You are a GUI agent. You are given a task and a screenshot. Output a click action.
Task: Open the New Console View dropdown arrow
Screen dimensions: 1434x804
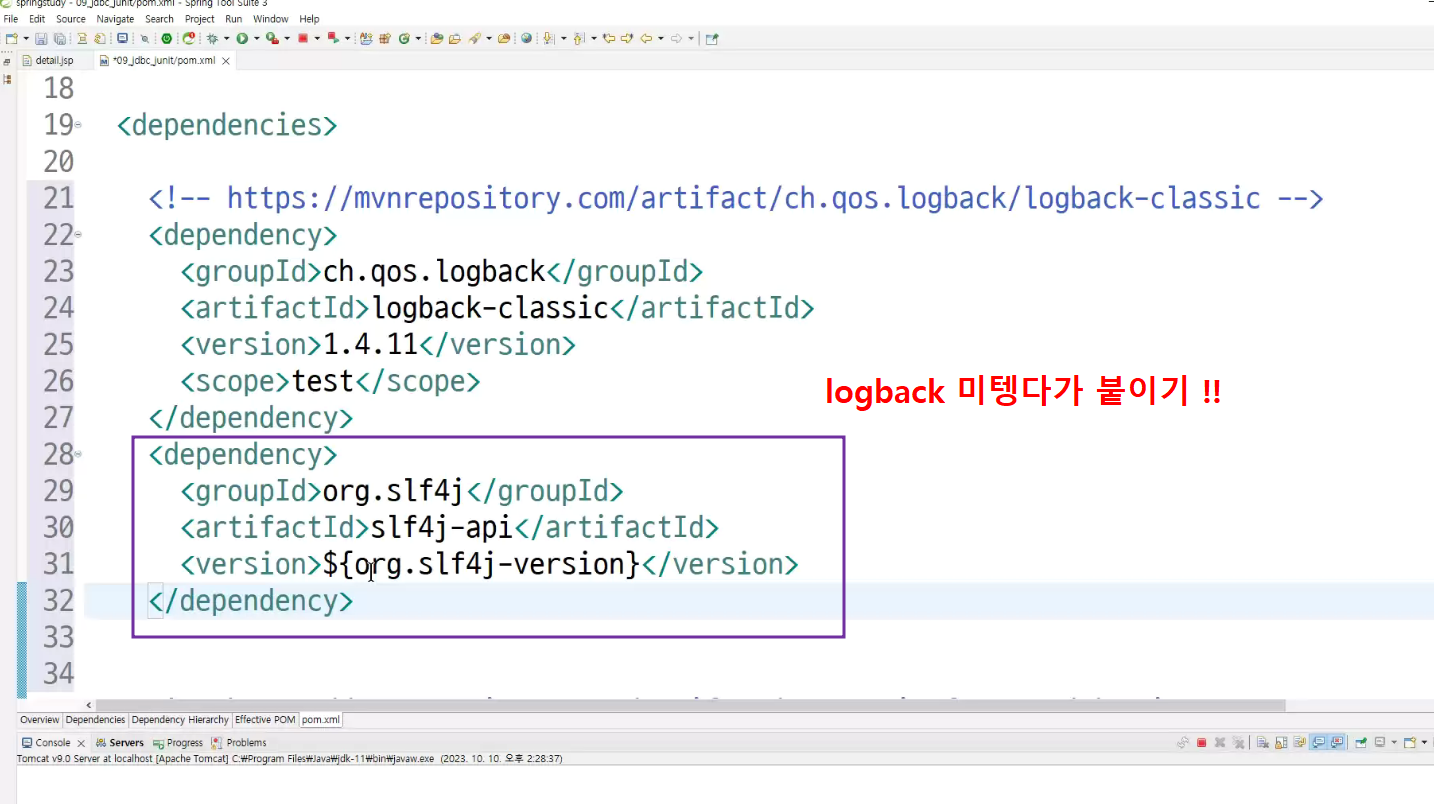tap(1424, 743)
